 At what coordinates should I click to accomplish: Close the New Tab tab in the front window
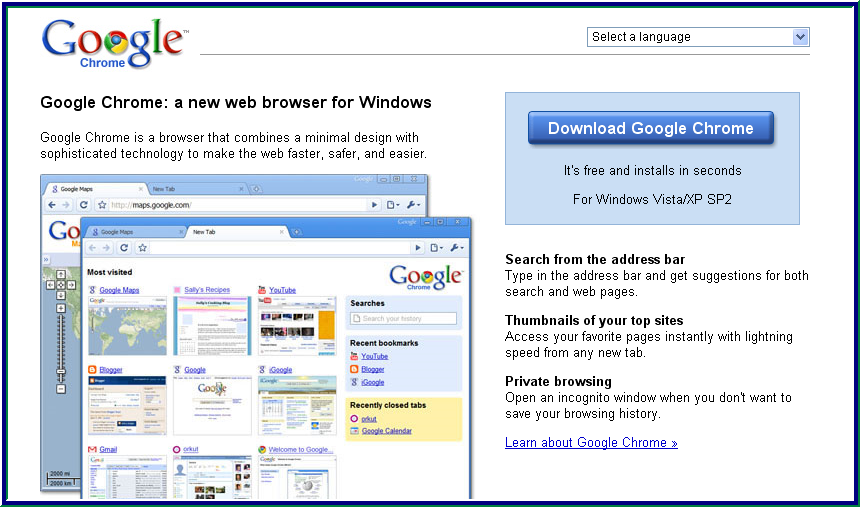click(282, 232)
